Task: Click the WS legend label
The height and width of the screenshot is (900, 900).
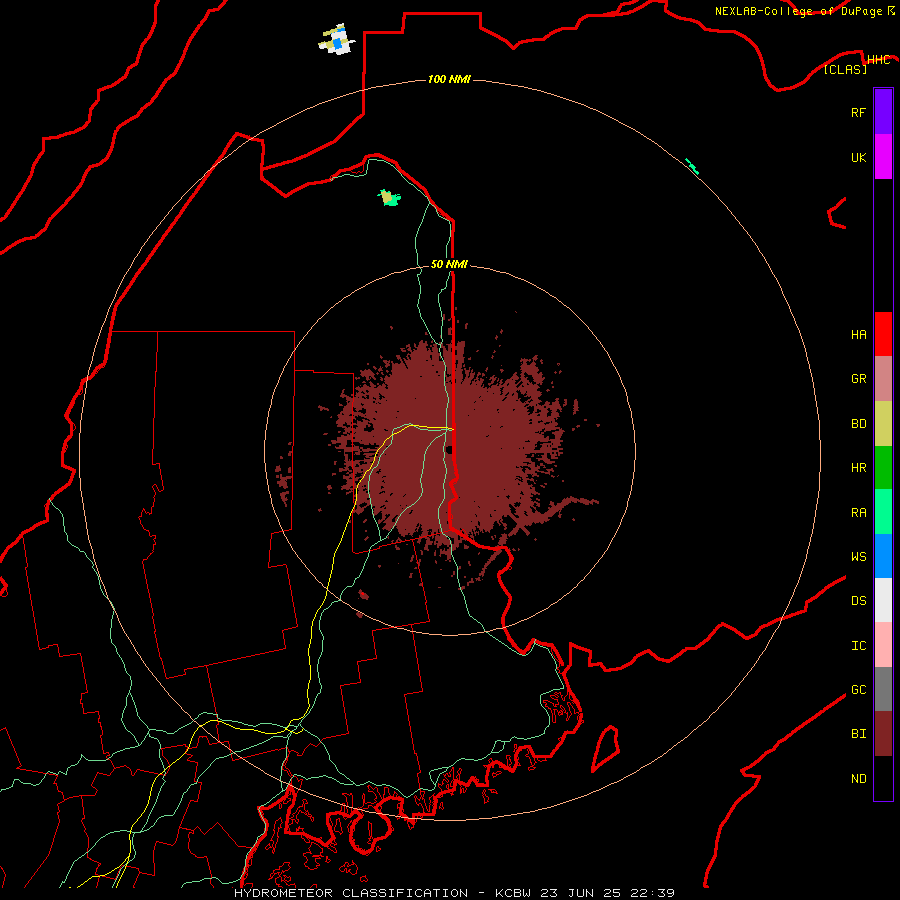Action: 858,557
